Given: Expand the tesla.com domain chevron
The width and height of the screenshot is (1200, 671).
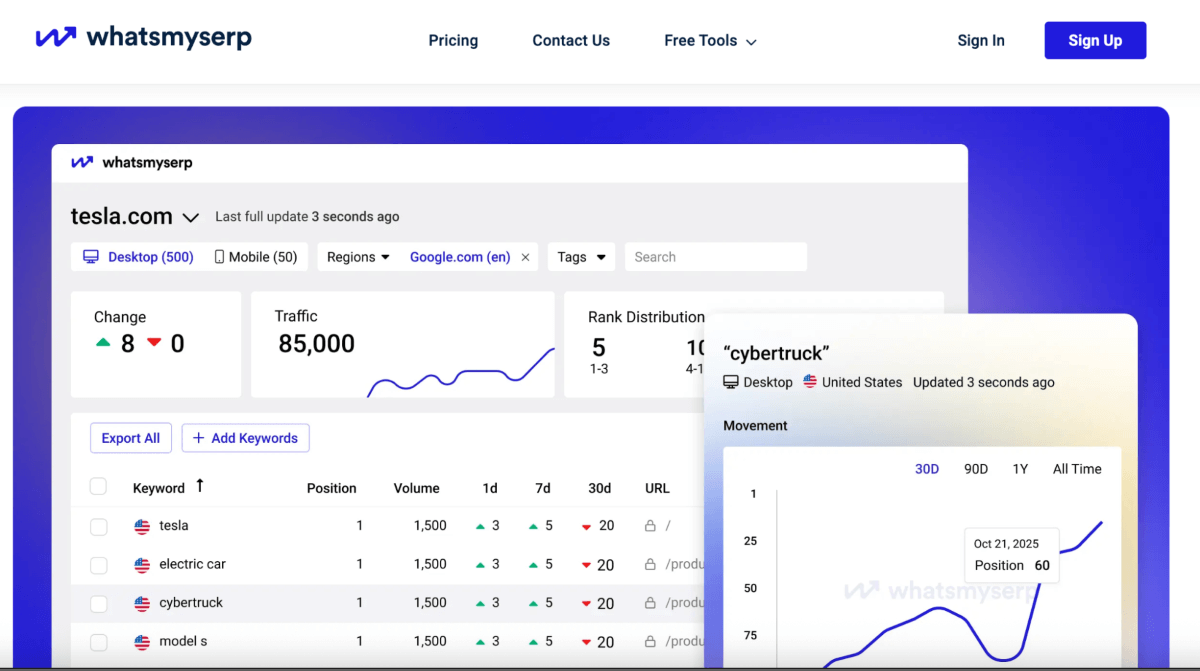Looking at the screenshot, I should (191, 217).
